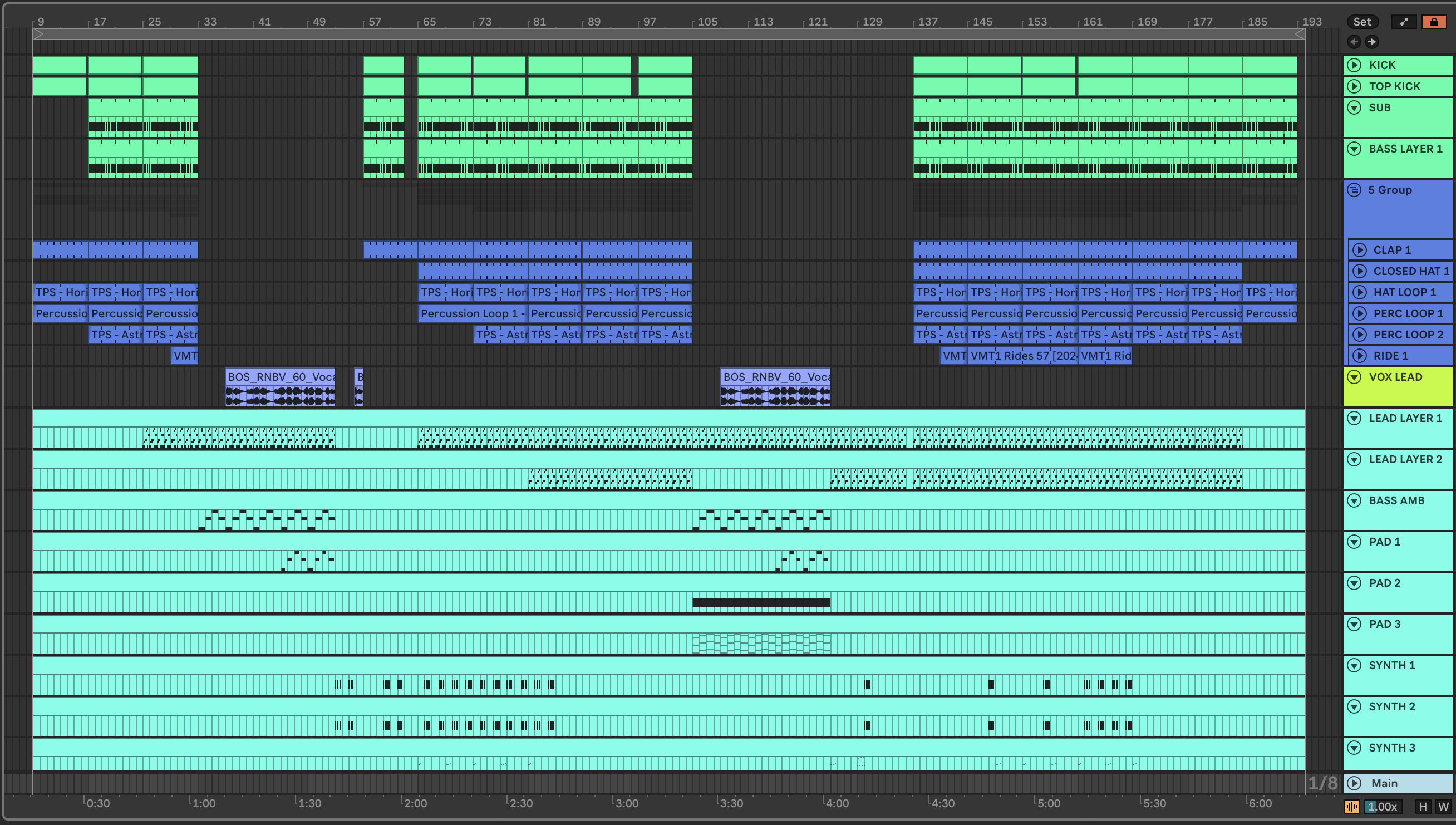The image size is (1456, 825).
Task: Unfold the KICK track
Action: pos(1354,65)
